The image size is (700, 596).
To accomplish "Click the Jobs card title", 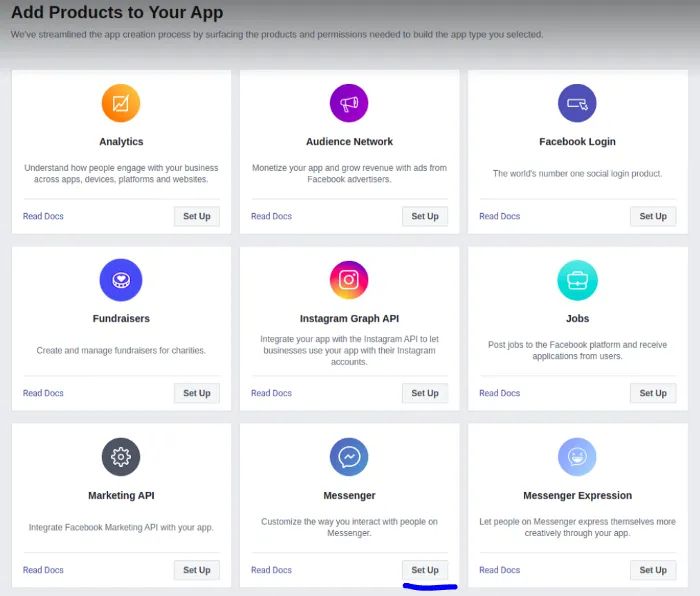I will point(577,318).
